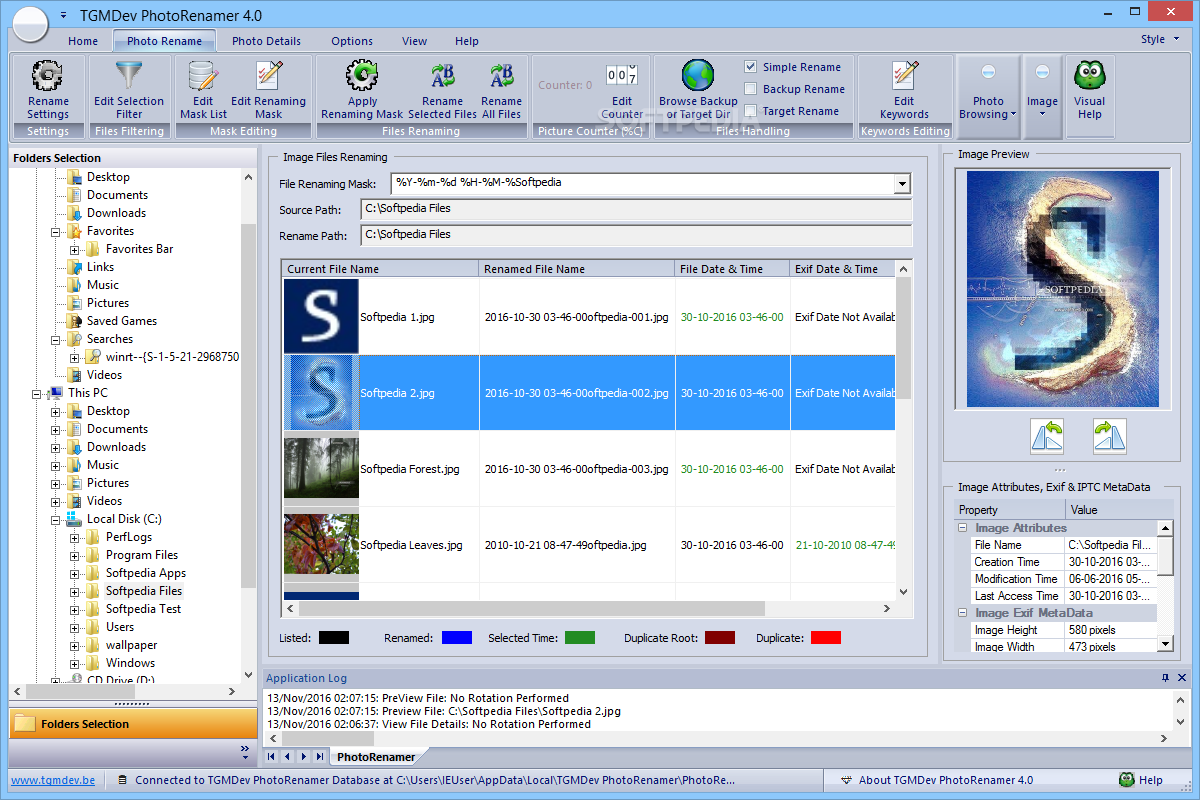Open the Options tab
The height and width of the screenshot is (800, 1200).
coord(352,41)
